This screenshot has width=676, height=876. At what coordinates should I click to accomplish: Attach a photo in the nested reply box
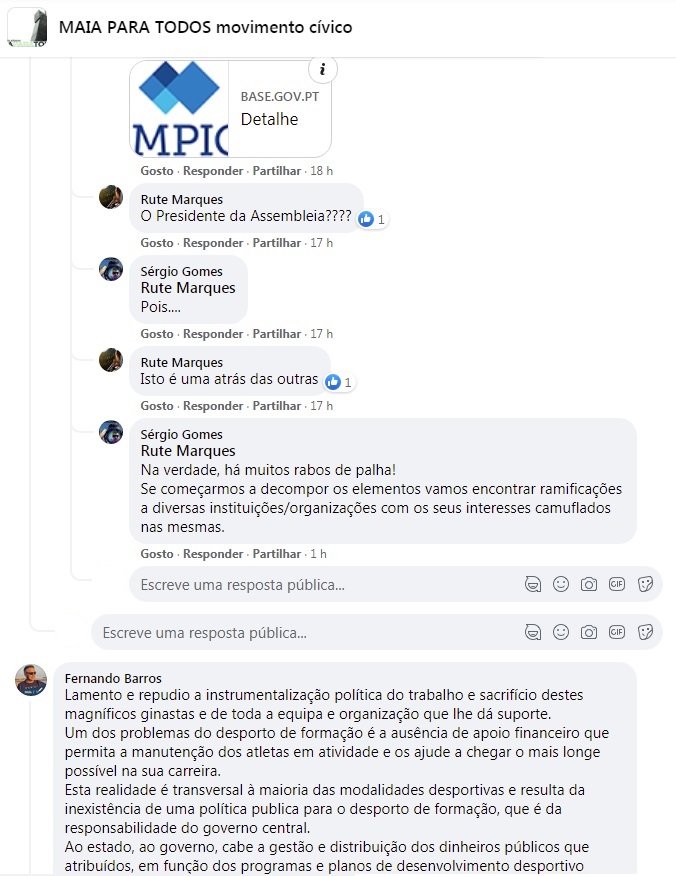(589, 584)
